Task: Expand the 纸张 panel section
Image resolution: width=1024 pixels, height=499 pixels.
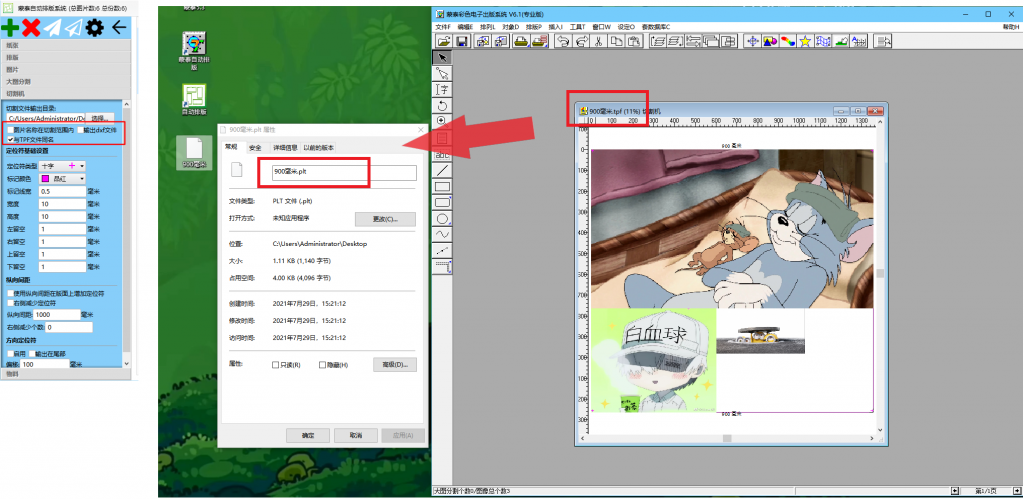Action: pos(65,46)
